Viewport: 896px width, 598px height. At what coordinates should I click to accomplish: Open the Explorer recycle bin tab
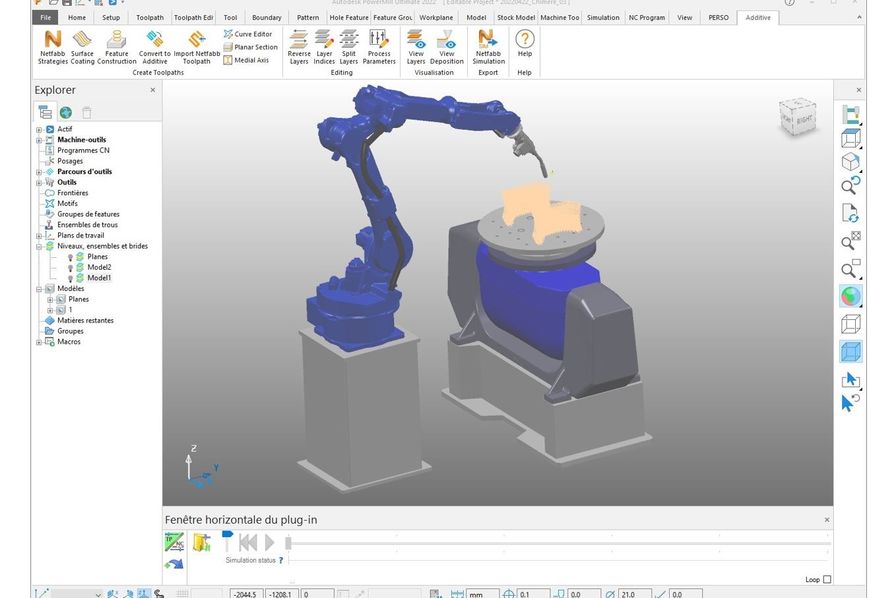coord(87,113)
